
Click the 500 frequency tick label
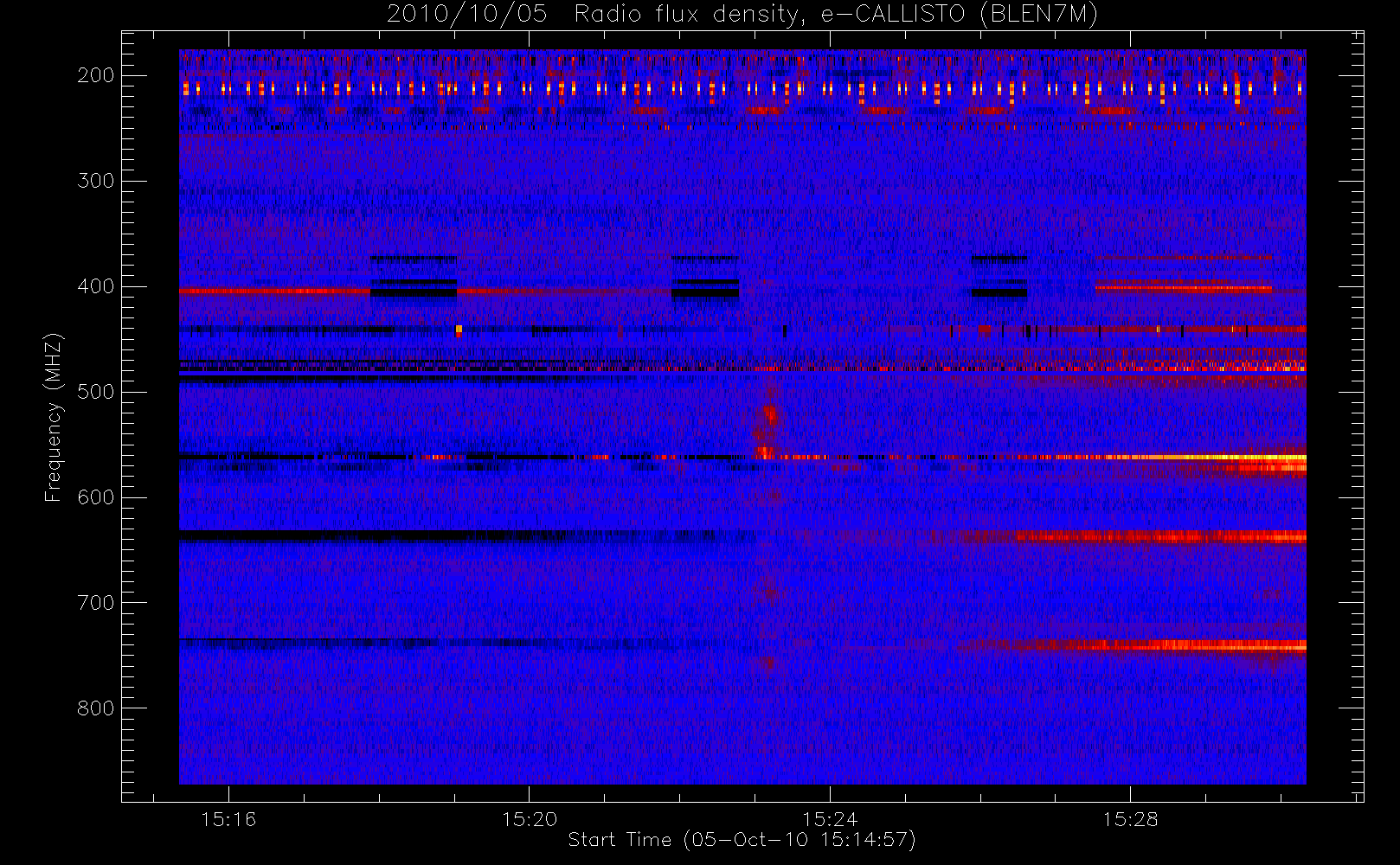click(96, 392)
